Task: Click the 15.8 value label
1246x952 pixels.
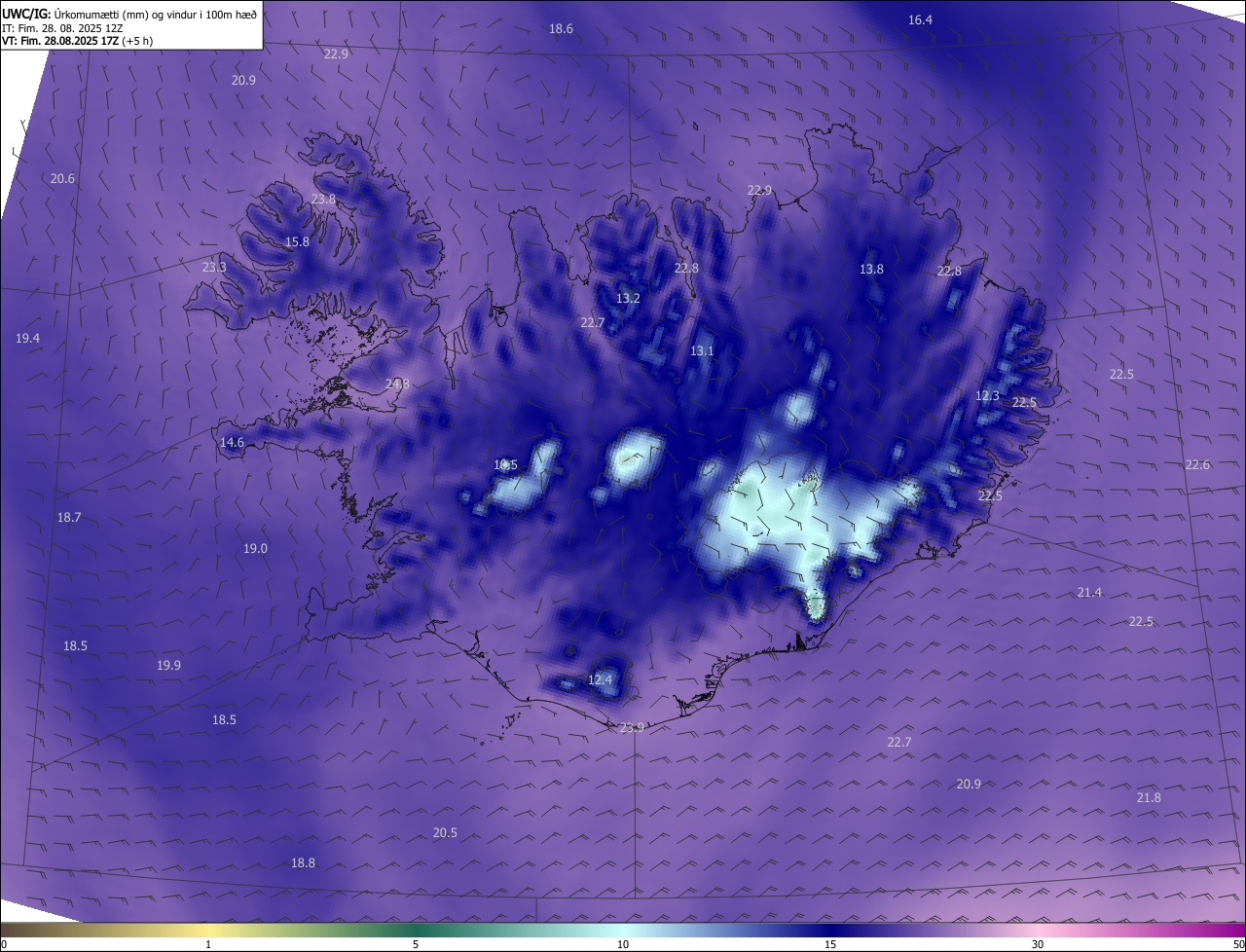Action: point(297,242)
